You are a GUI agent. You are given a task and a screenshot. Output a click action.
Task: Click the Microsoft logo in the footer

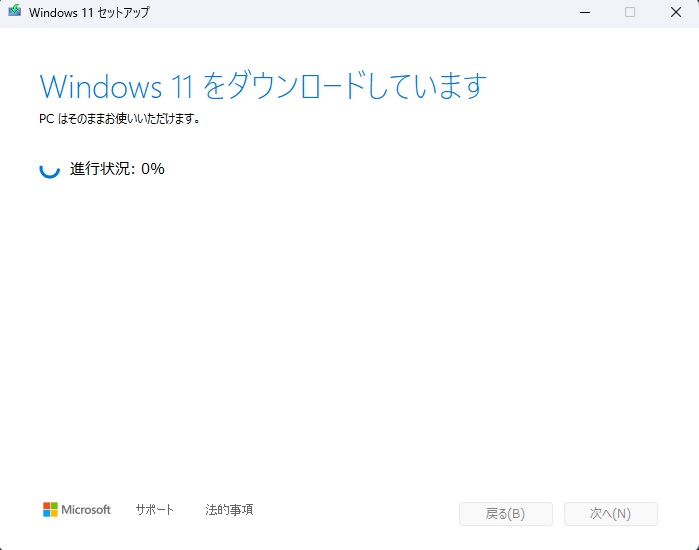pyautogui.click(x=77, y=509)
